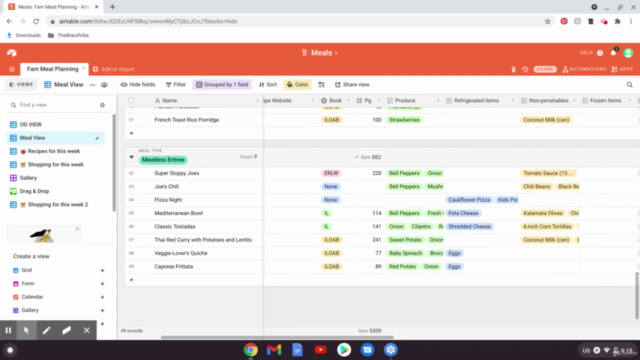Select Recipes for this week view
640x360 pixels.
56,151
